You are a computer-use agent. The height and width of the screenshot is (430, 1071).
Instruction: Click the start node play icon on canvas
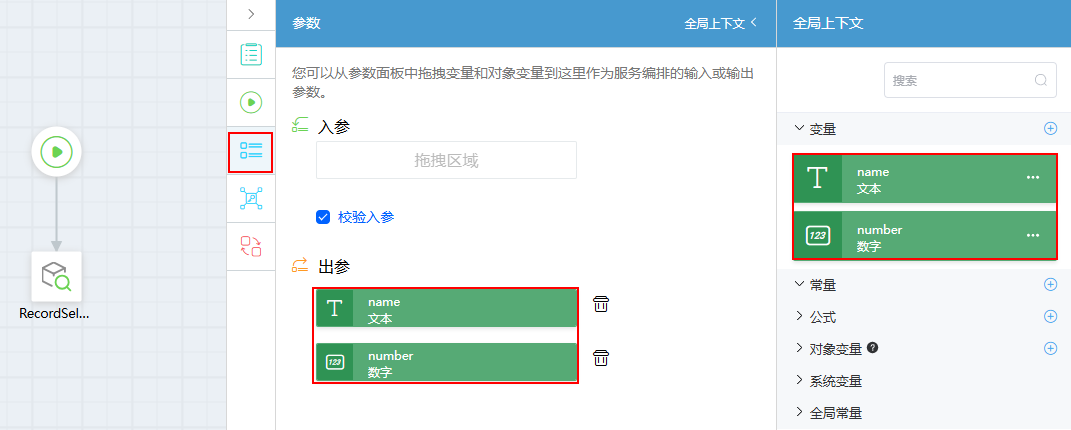57,151
